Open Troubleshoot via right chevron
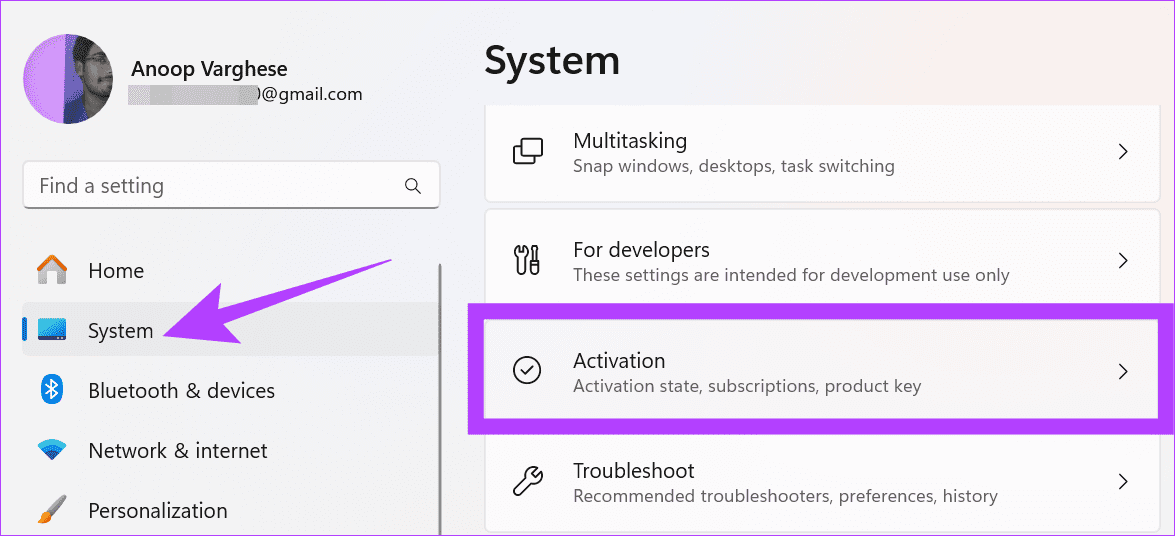This screenshot has height=537, width=1175. (x=1122, y=481)
